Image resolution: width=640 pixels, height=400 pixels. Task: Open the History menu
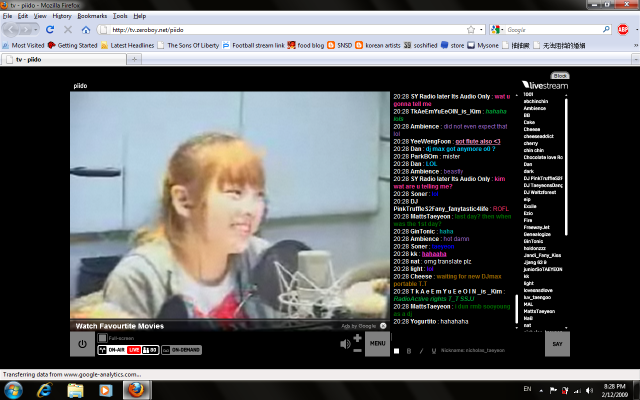point(61,16)
